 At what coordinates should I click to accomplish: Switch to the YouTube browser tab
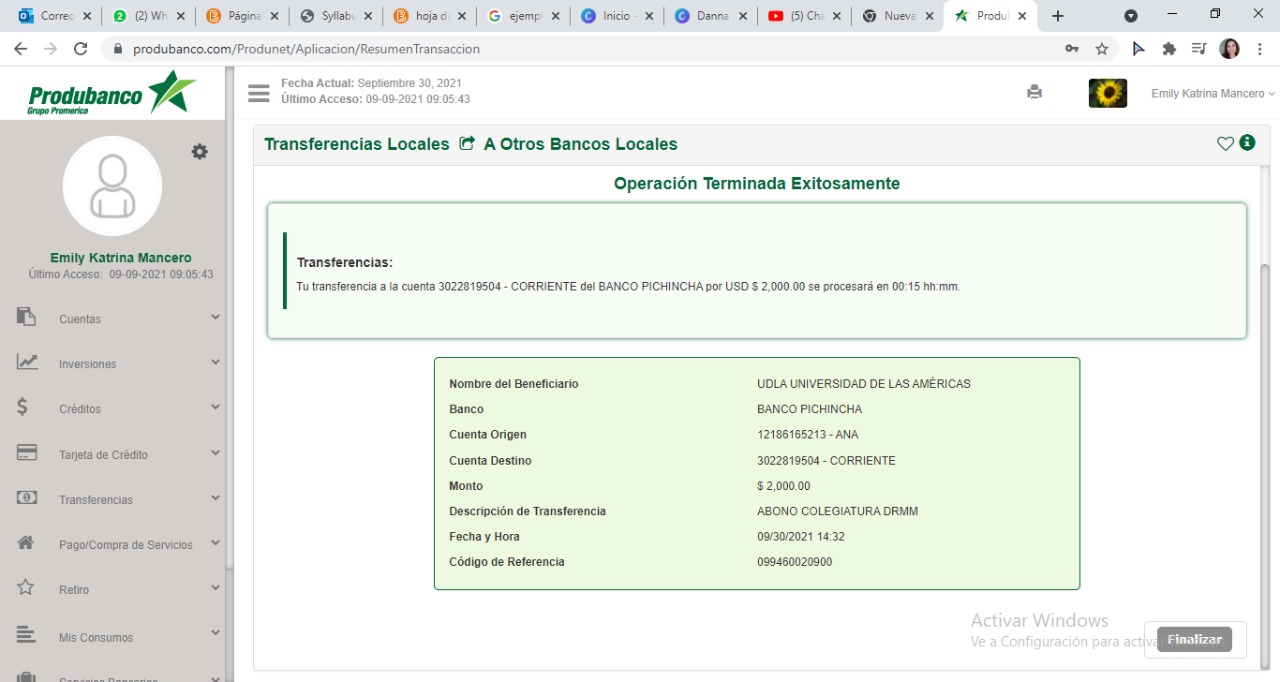click(x=796, y=16)
